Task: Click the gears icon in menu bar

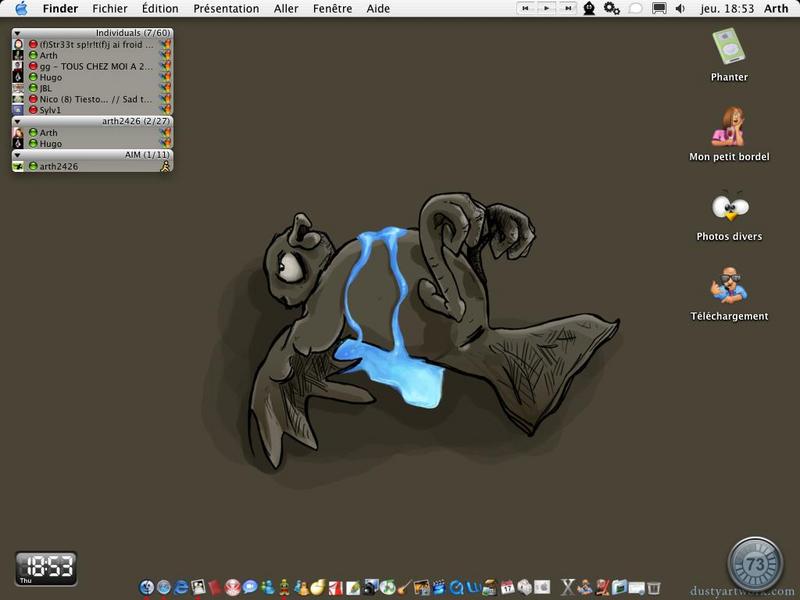Action: click(611, 9)
